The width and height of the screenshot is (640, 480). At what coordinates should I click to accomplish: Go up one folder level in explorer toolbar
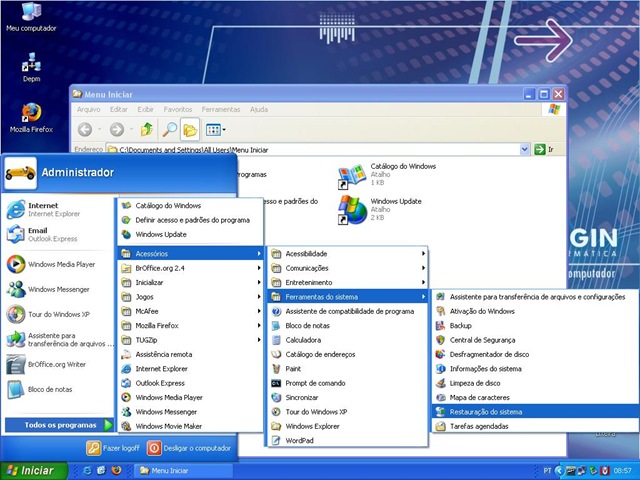147,130
